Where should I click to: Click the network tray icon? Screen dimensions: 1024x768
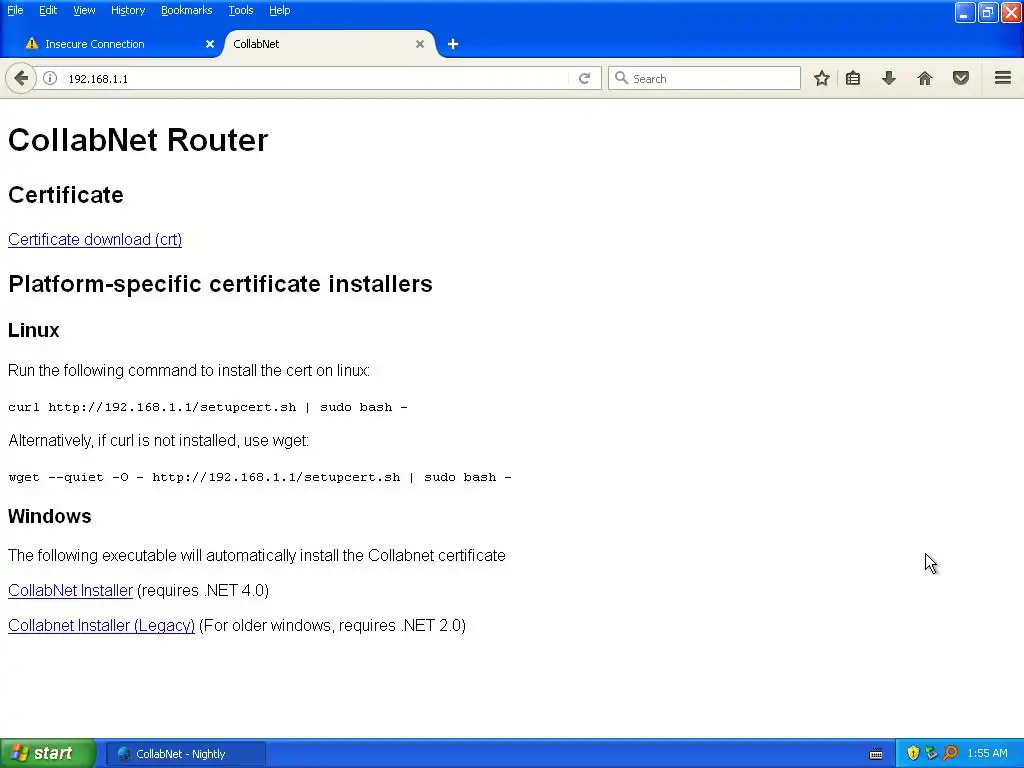931,754
